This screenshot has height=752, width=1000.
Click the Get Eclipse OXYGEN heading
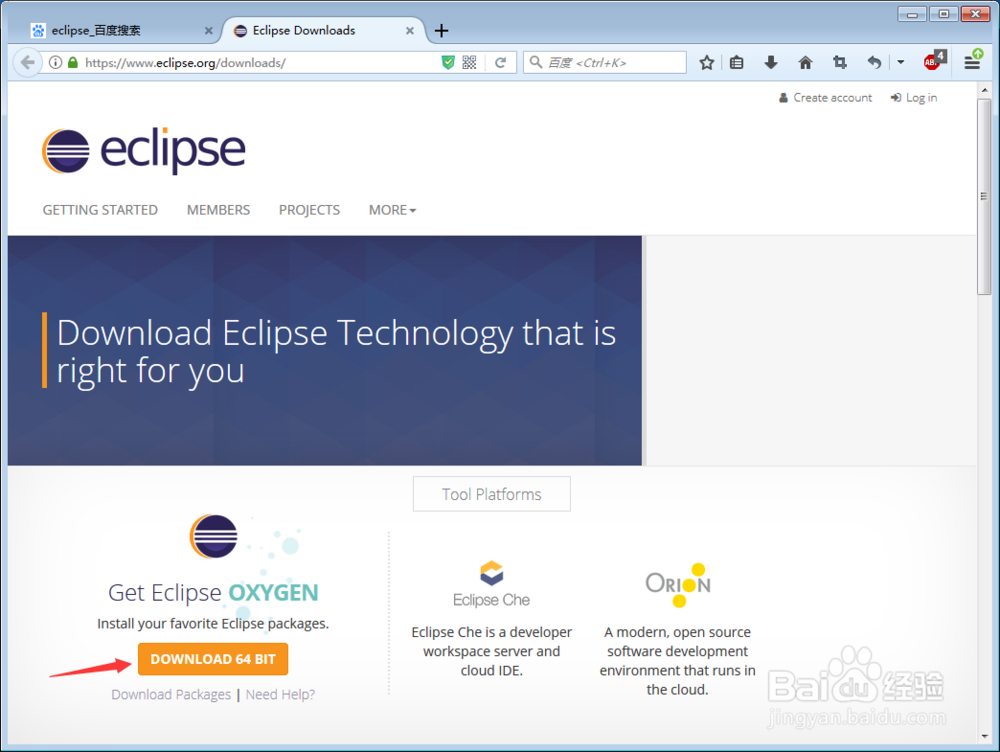(213, 593)
